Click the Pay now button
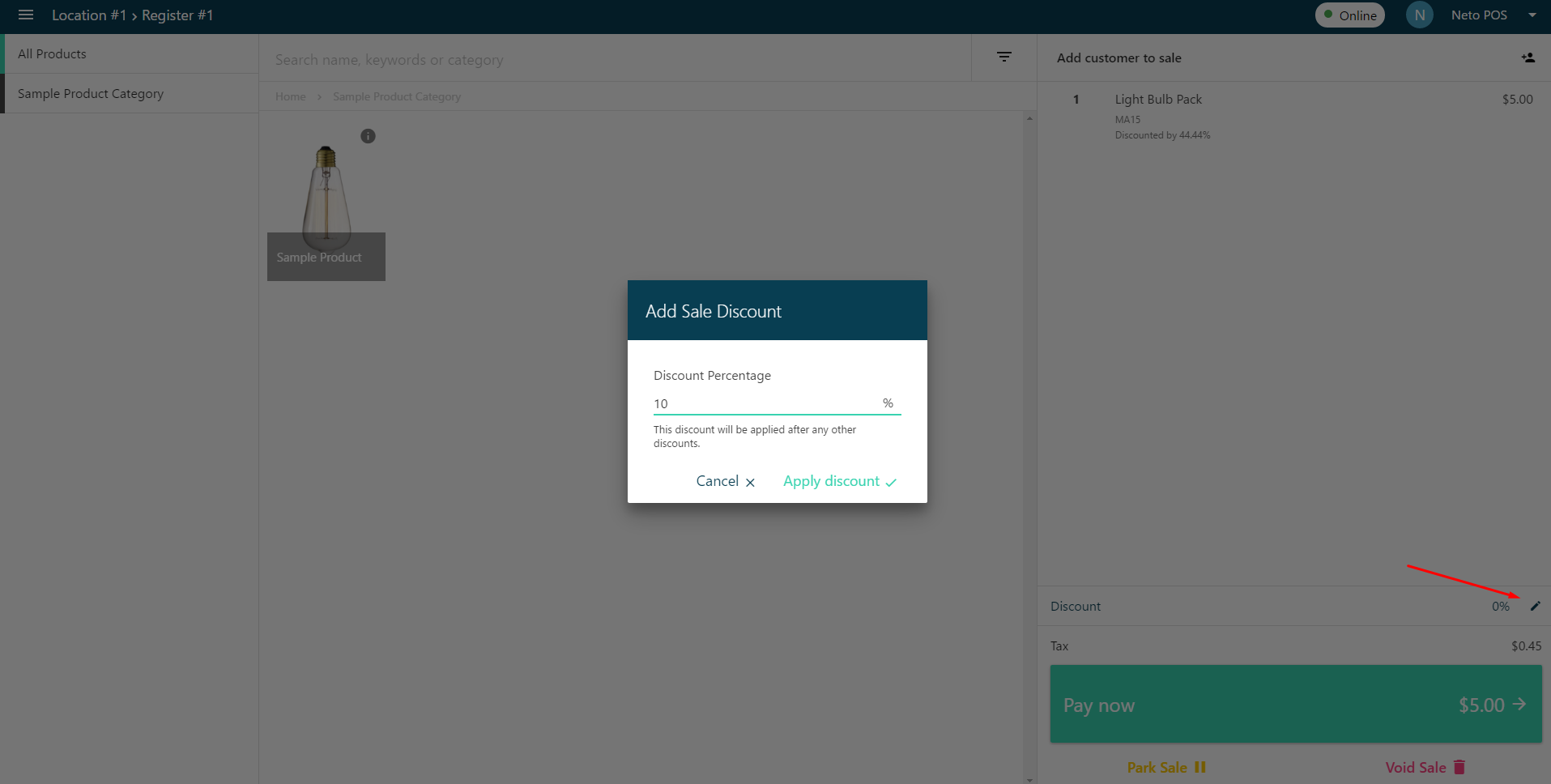The height and width of the screenshot is (784, 1551). pyautogui.click(x=1296, y=704)
